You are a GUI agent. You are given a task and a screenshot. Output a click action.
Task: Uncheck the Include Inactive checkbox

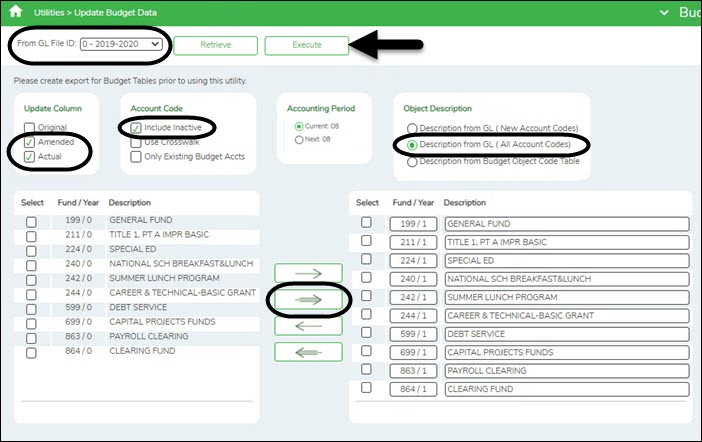(x=136, y=128)
